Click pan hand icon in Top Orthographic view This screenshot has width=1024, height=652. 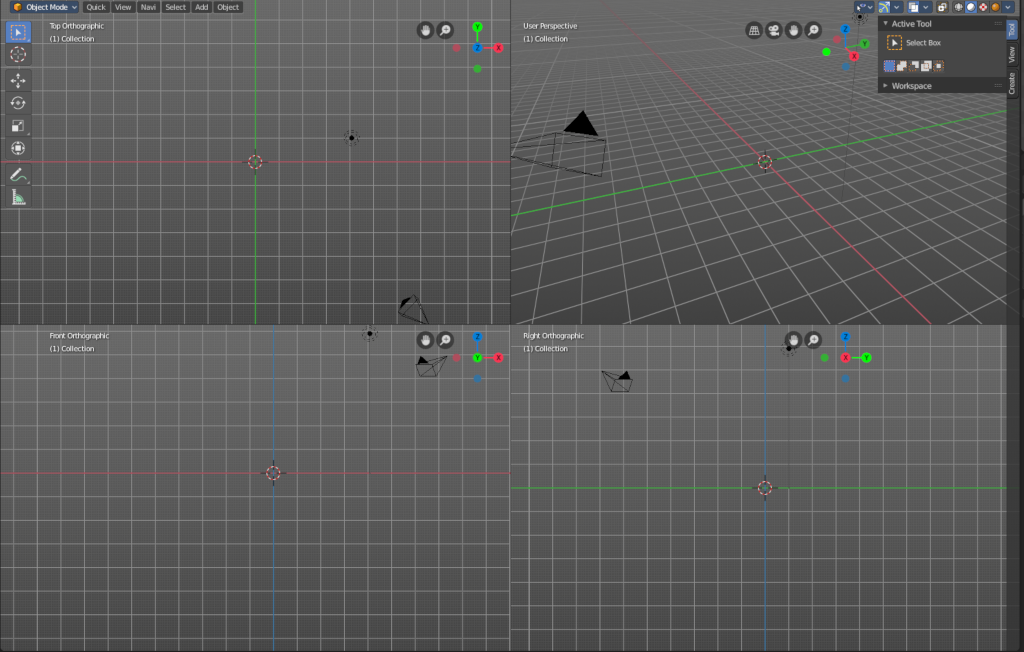[425, 30]
